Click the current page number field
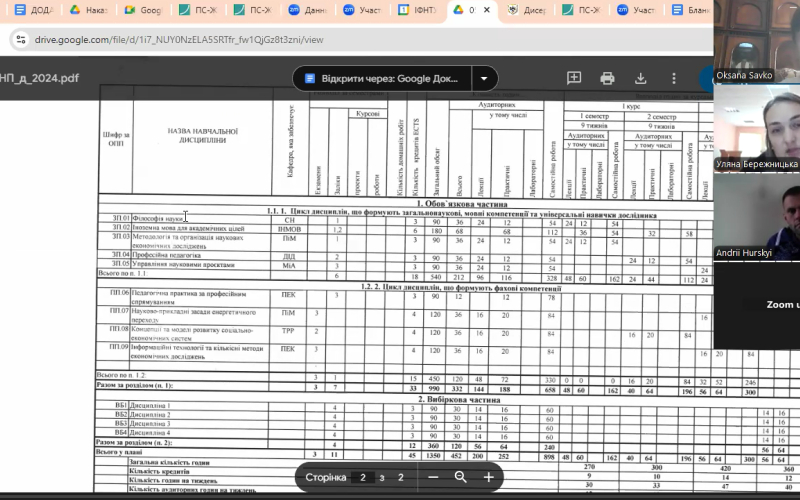Viewport: 800px width, 500px height. click(363, 477)
